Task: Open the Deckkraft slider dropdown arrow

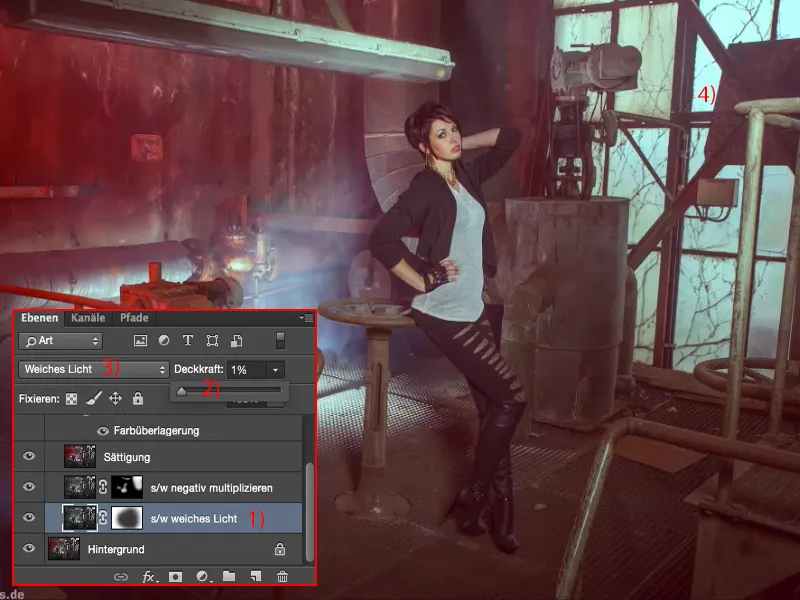Action: point(276,370)
